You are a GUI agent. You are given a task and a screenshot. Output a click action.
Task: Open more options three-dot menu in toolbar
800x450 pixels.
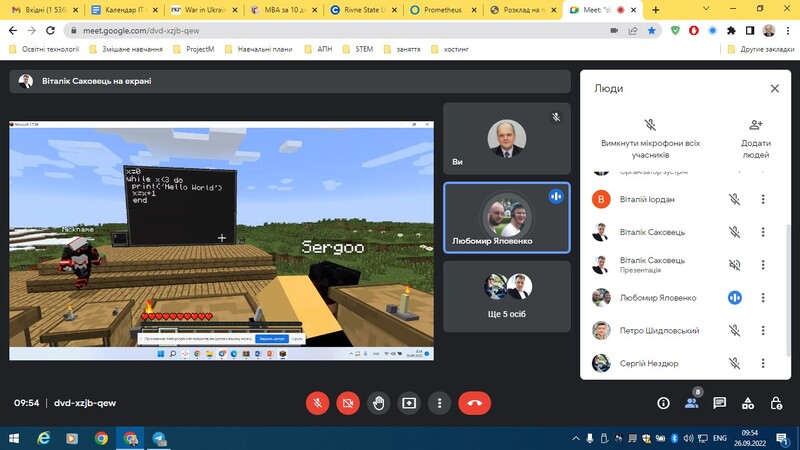pyautogui.click(x=439, y=403)
